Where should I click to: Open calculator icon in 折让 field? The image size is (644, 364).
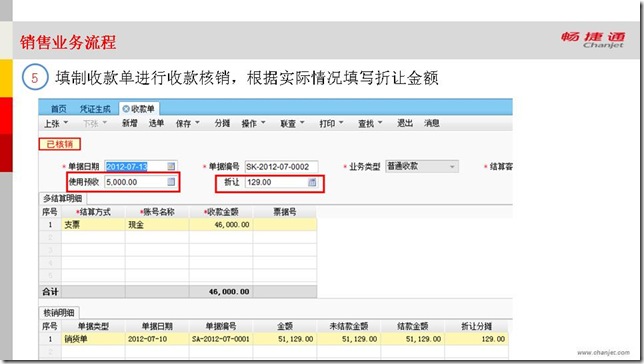(x=312, y=182)
